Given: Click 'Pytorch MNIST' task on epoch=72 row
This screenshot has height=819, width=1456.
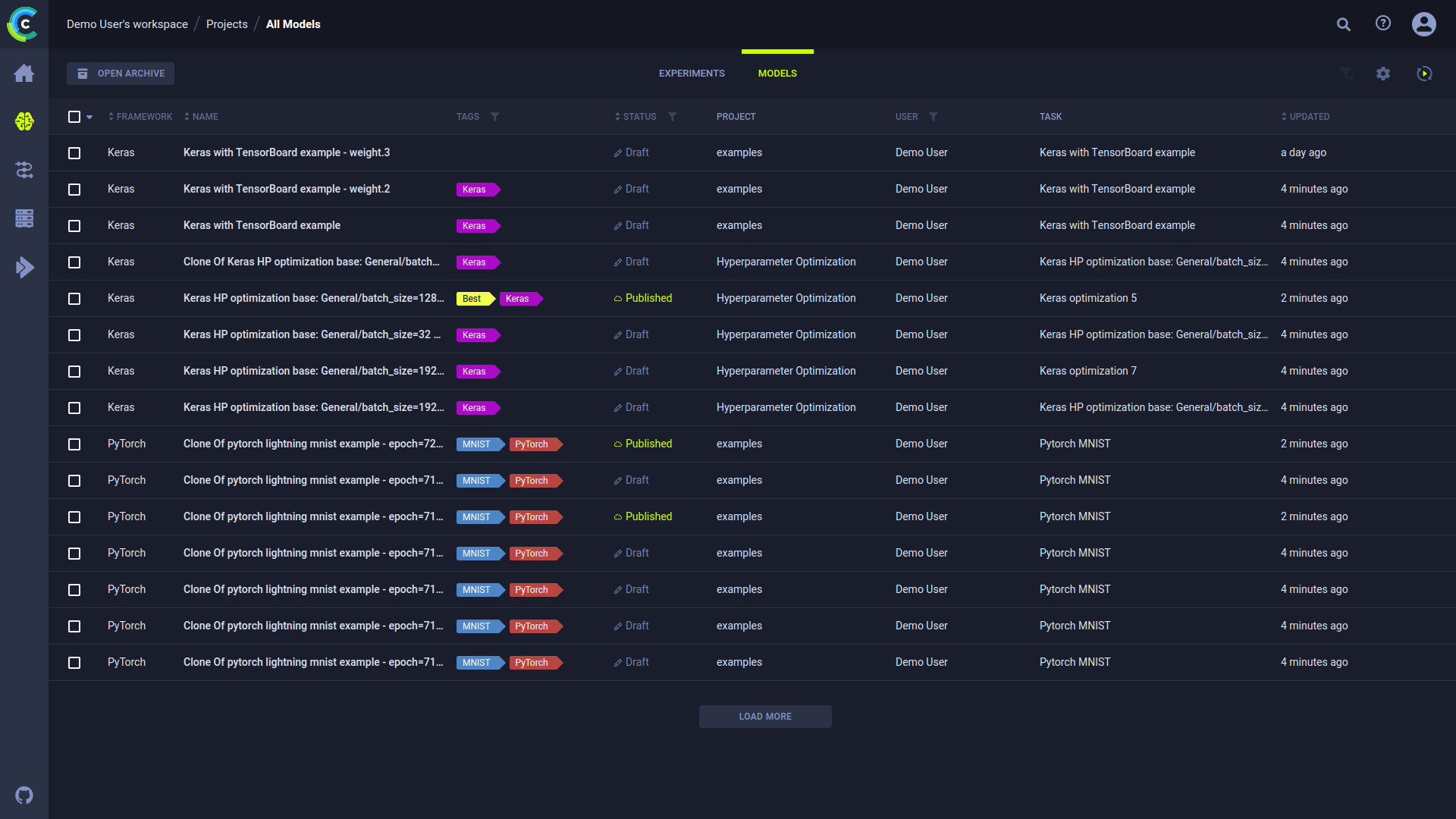Looking at the screenshot, I should pyautogui.click(x=1075, y=444).
